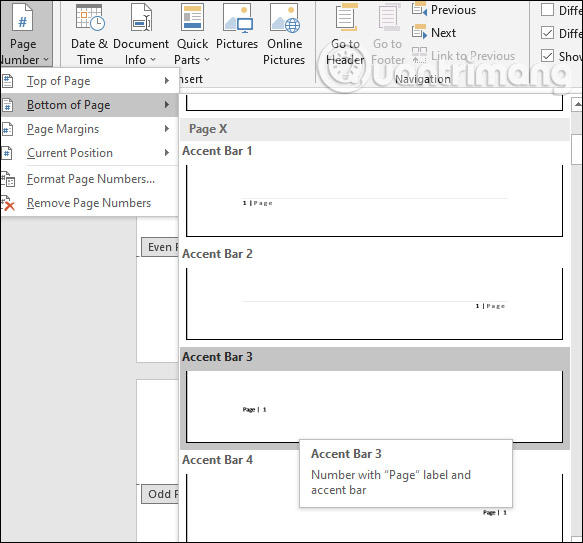Click the Online Pictures icon
This screenshot has height=543, width=583.
tap(284, 34)
